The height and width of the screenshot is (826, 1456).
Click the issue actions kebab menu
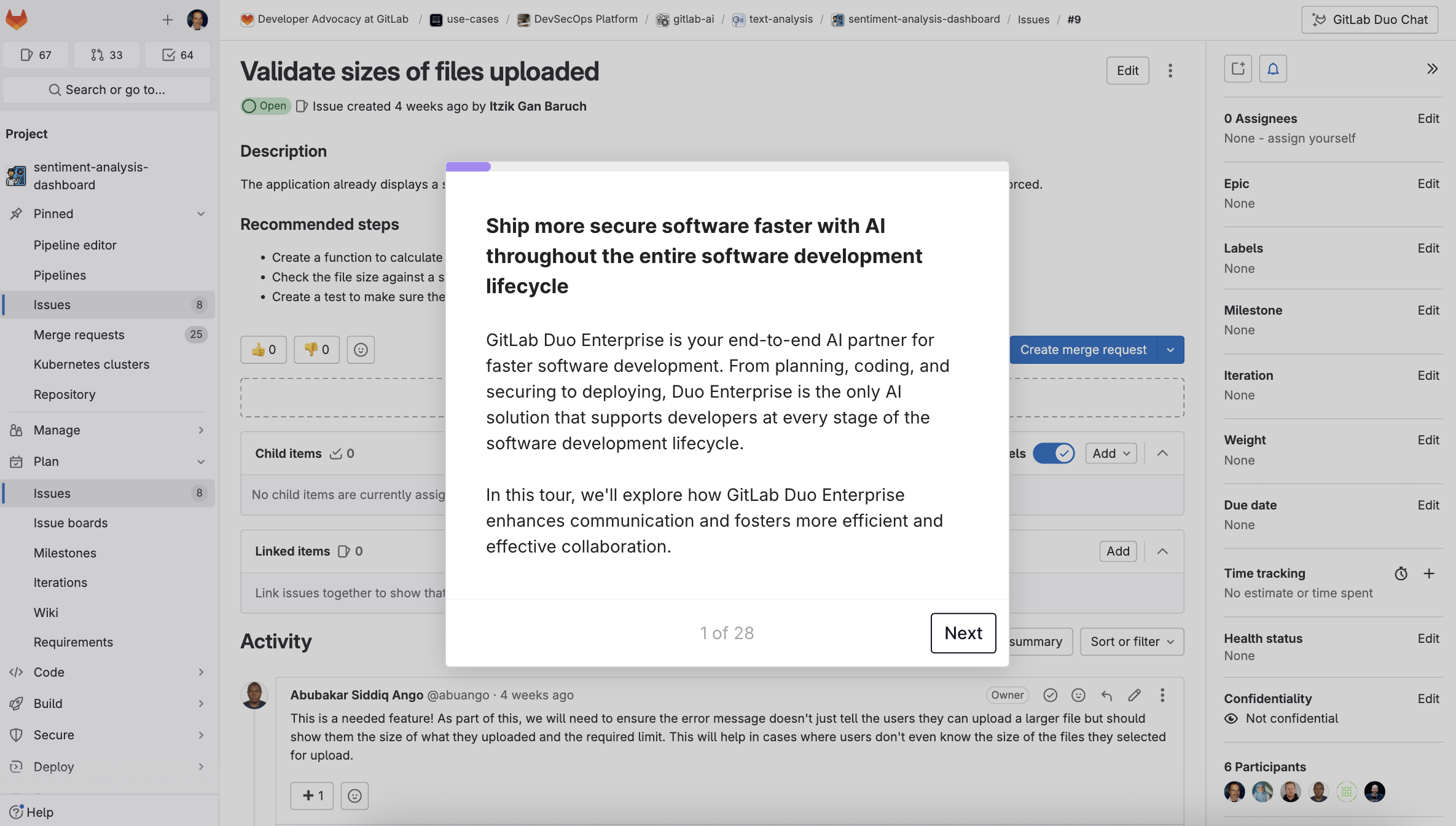[1170, 71]
